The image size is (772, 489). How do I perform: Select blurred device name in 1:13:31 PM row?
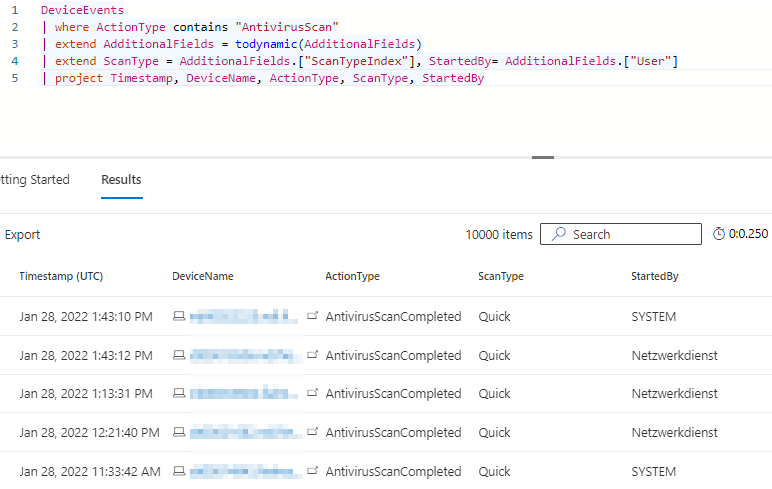click(x=244, y=393)
